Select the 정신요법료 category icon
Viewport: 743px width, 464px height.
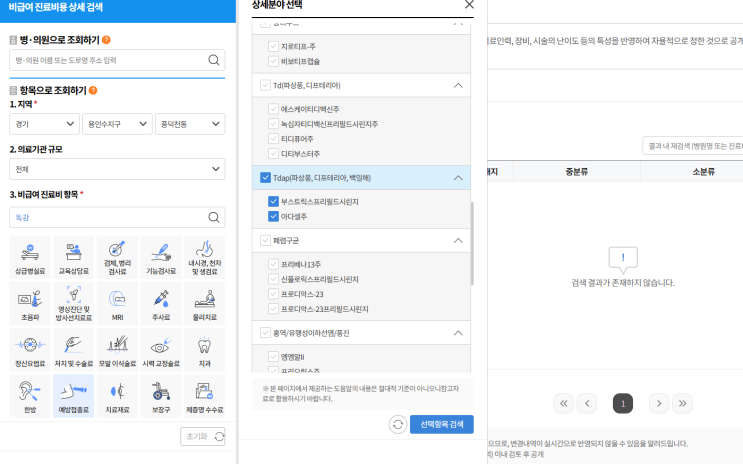30,349
